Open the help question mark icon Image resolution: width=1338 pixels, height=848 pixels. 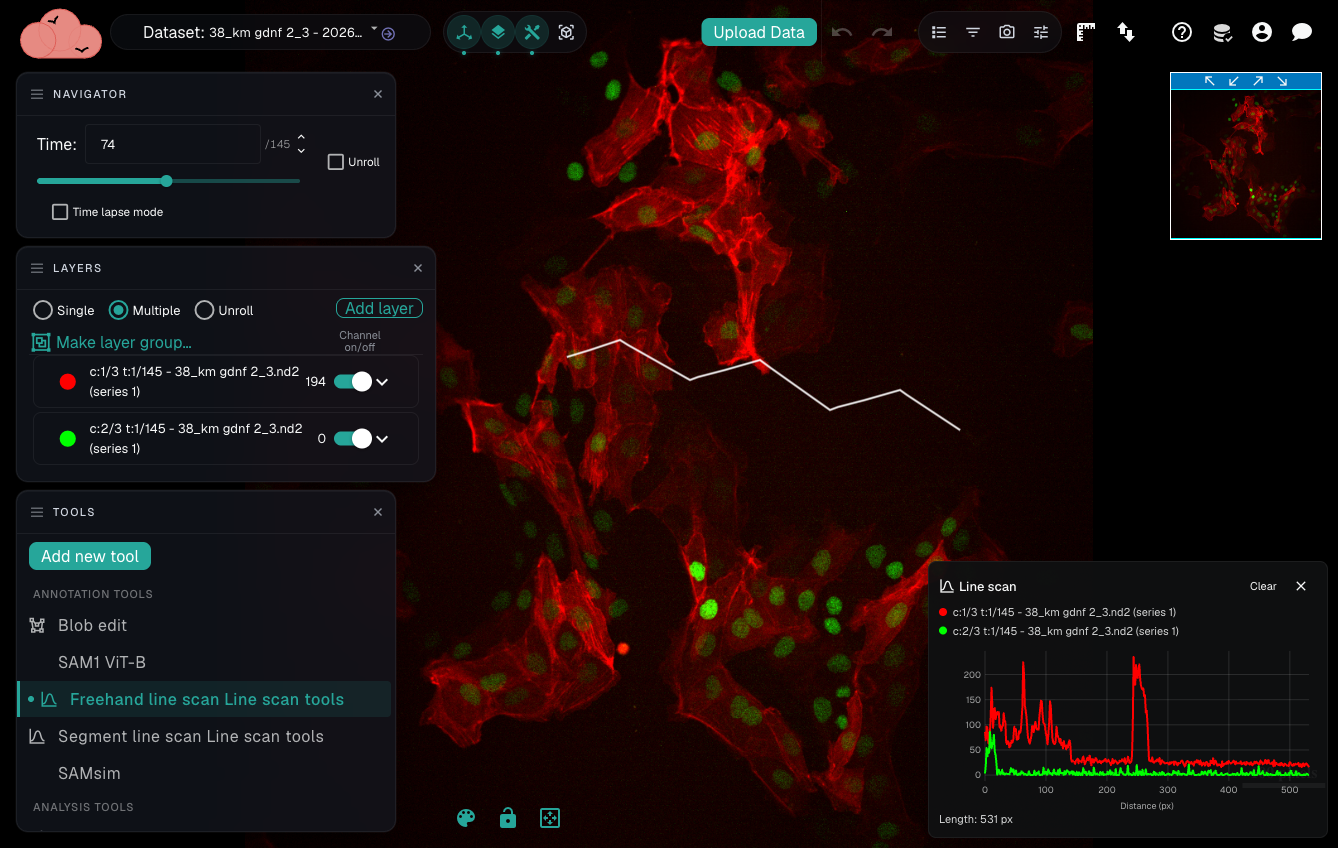tap(1182, 32)
